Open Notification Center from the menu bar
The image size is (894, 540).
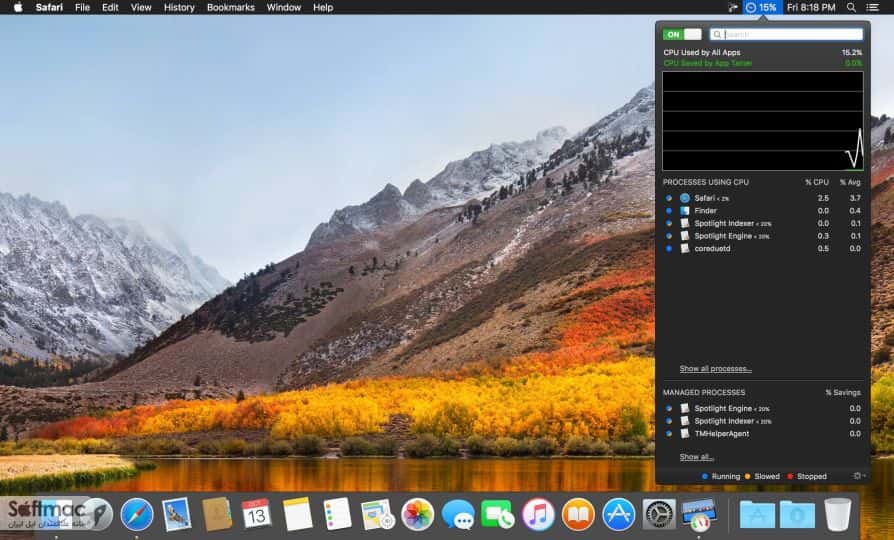click(872, 7)
